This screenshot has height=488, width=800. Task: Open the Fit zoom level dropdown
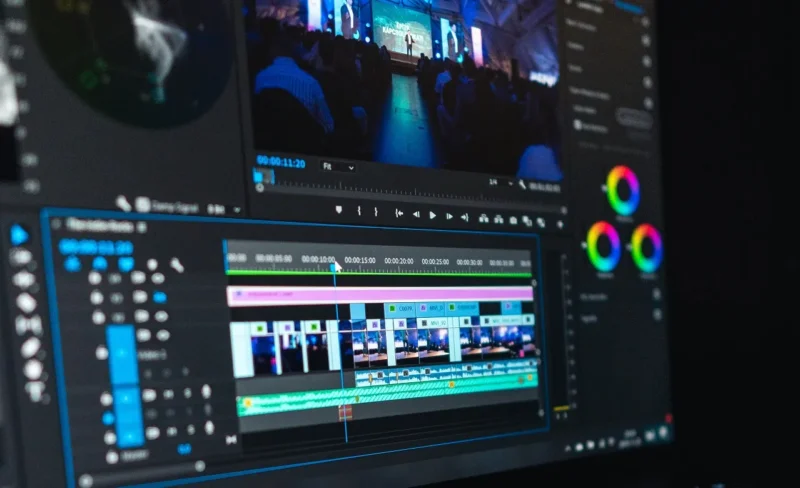click(x=338, y=166)
